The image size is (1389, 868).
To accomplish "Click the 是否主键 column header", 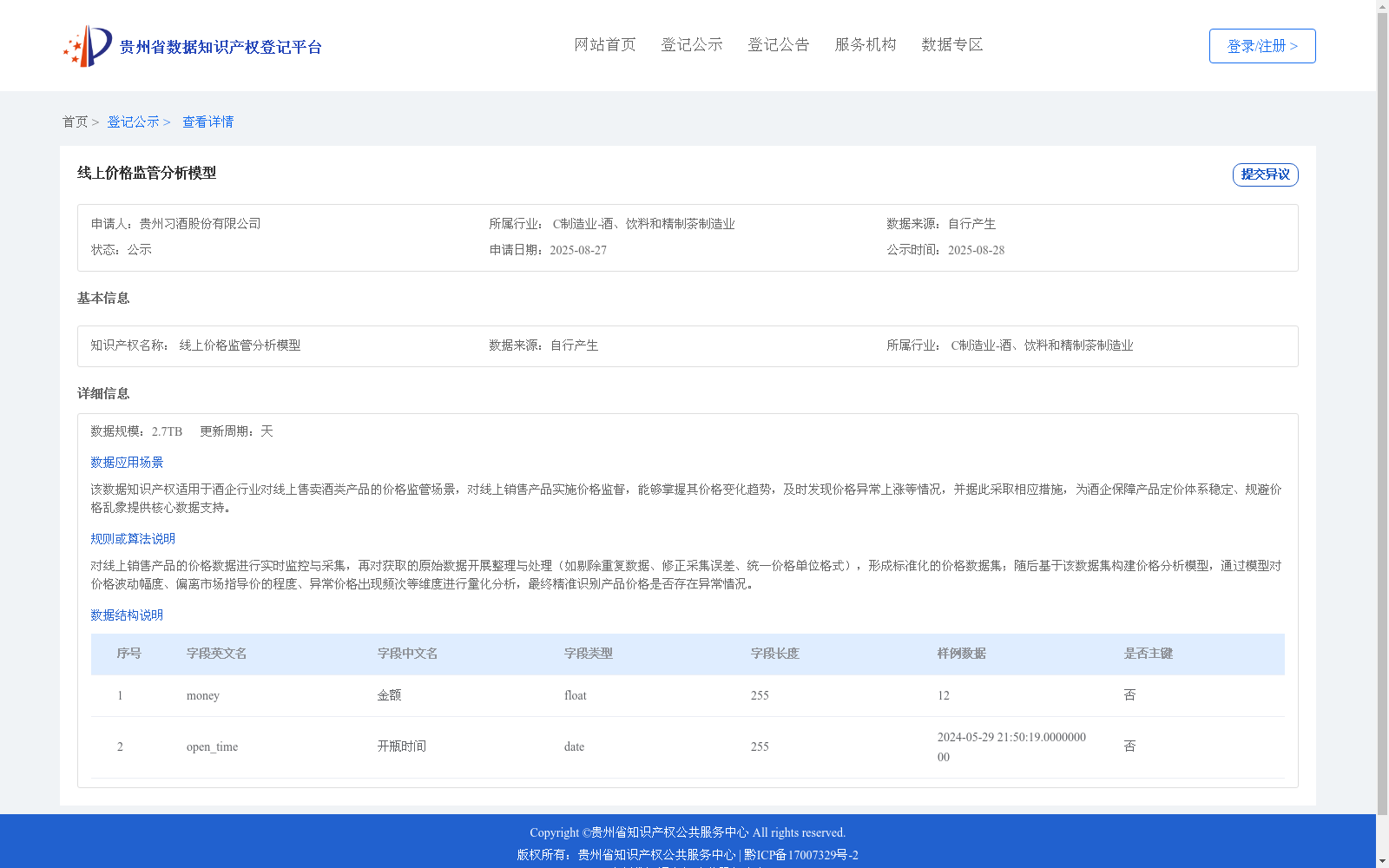I will 1149,654.
